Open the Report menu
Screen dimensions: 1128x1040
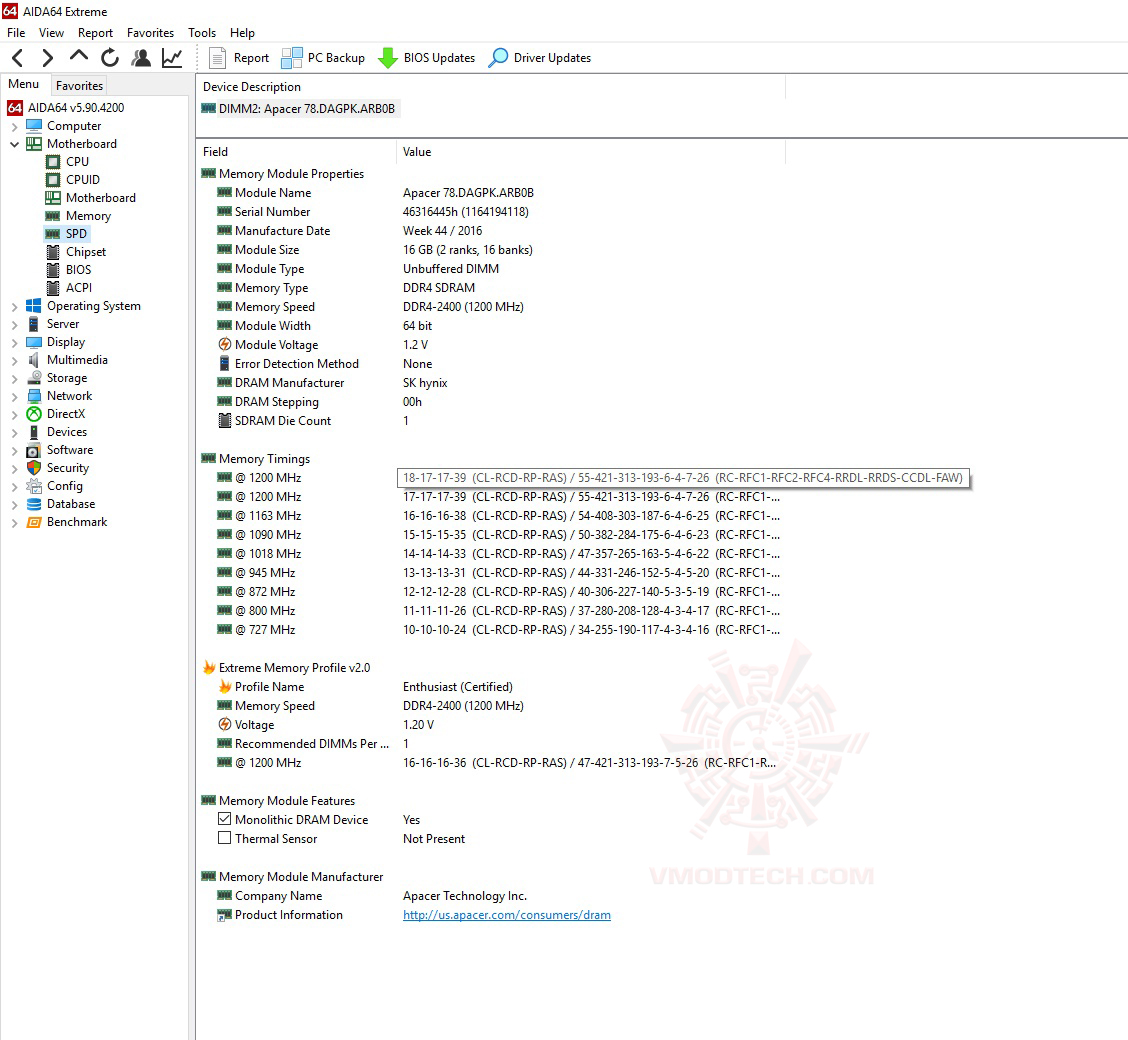click(x=96, y=32)
